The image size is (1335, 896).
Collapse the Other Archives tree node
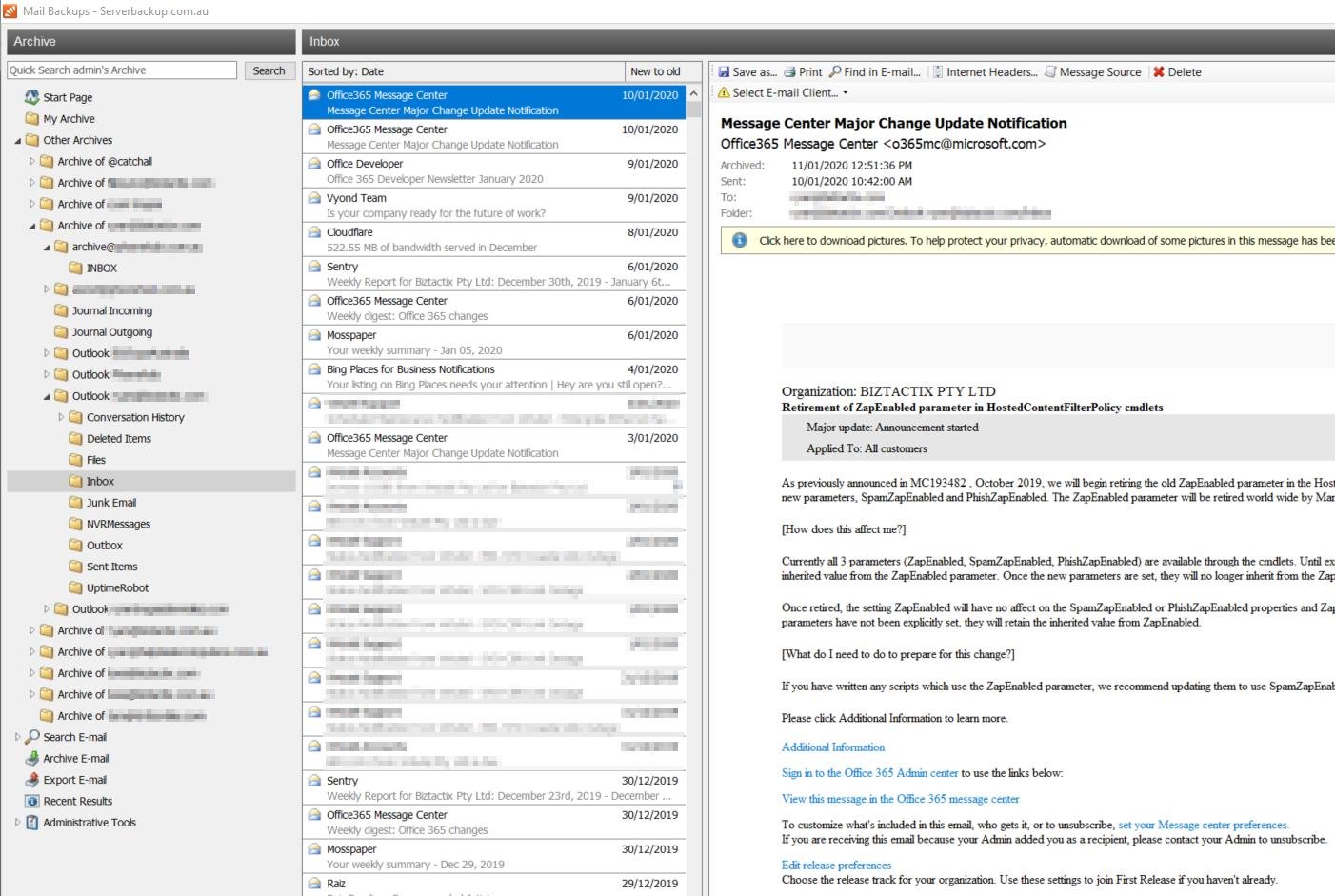[17, 140]
